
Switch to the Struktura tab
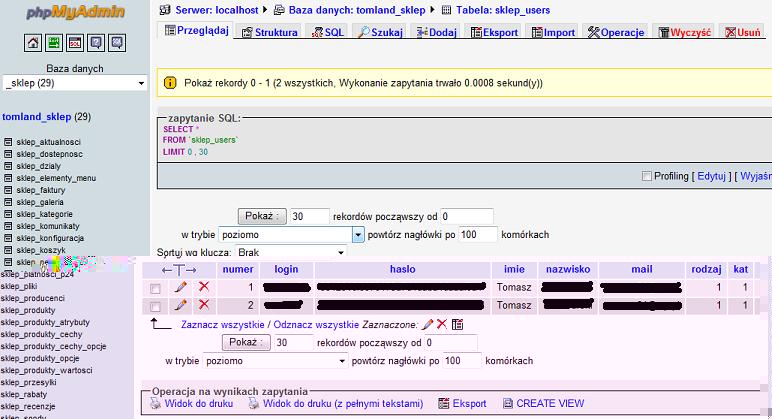point(270,32)
